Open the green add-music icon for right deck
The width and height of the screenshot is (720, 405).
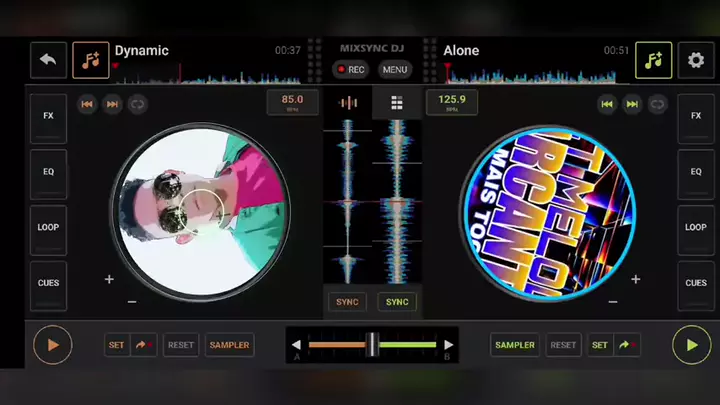click(x=653, y=60)
